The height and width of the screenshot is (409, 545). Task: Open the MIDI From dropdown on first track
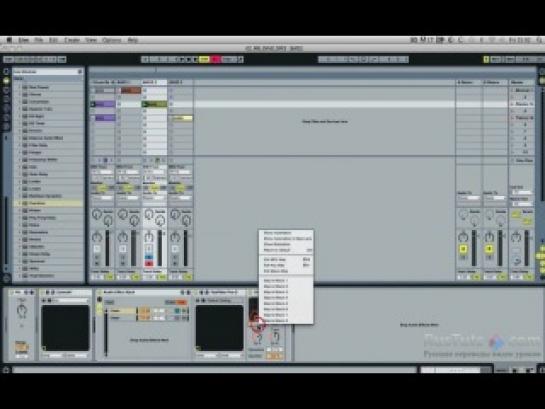[x=102, y=172]
